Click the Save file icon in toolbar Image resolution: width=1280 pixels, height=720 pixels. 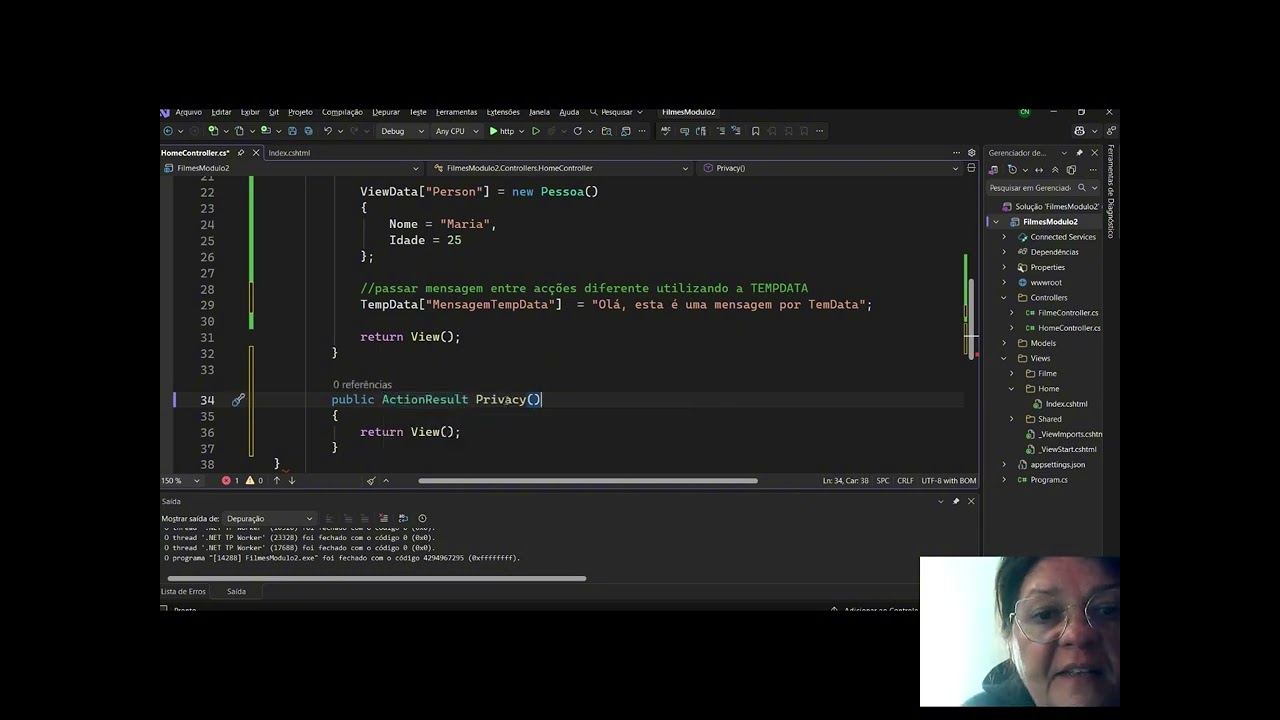coord(292,131)
